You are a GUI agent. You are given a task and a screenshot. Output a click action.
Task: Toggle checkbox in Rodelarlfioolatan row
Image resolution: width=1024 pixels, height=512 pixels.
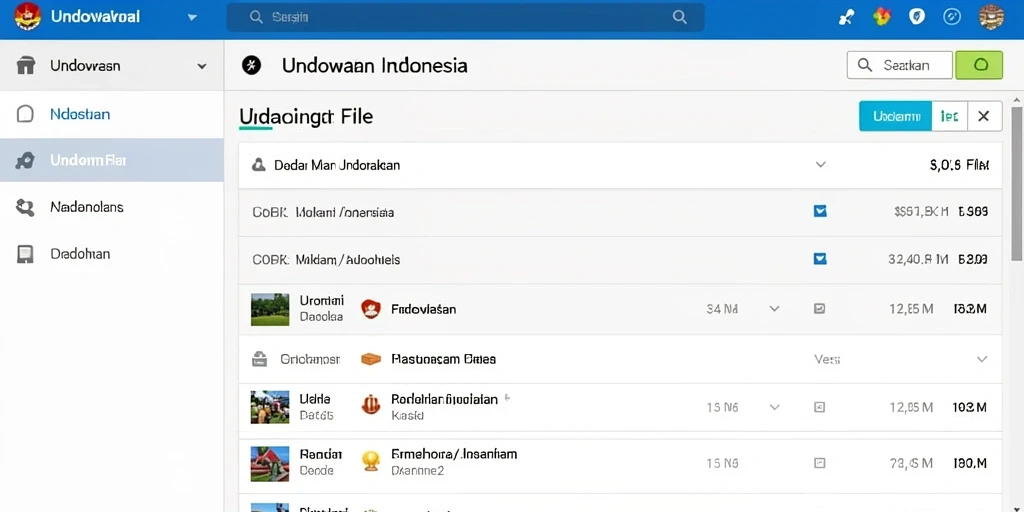pos(820,408)
